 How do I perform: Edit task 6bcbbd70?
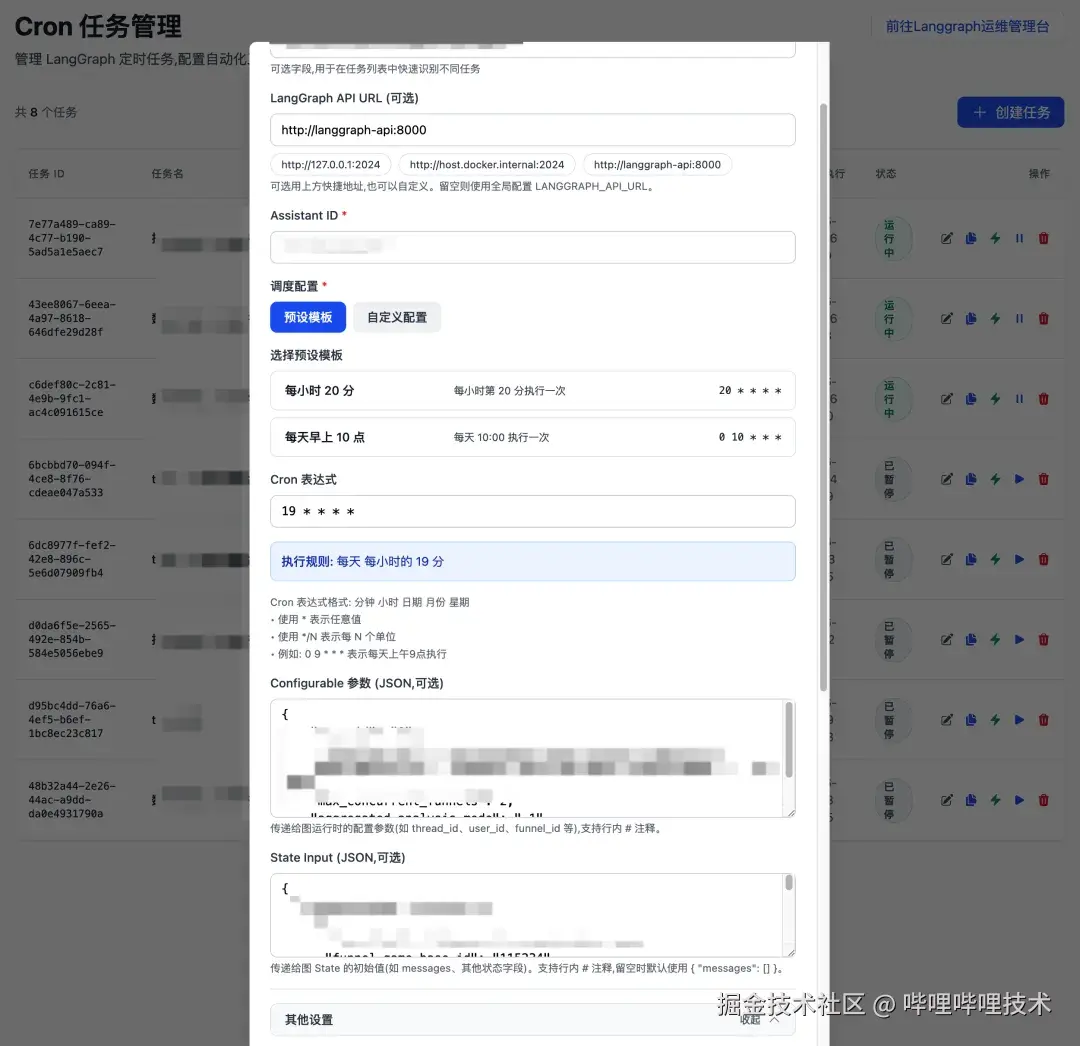[947, 479]
